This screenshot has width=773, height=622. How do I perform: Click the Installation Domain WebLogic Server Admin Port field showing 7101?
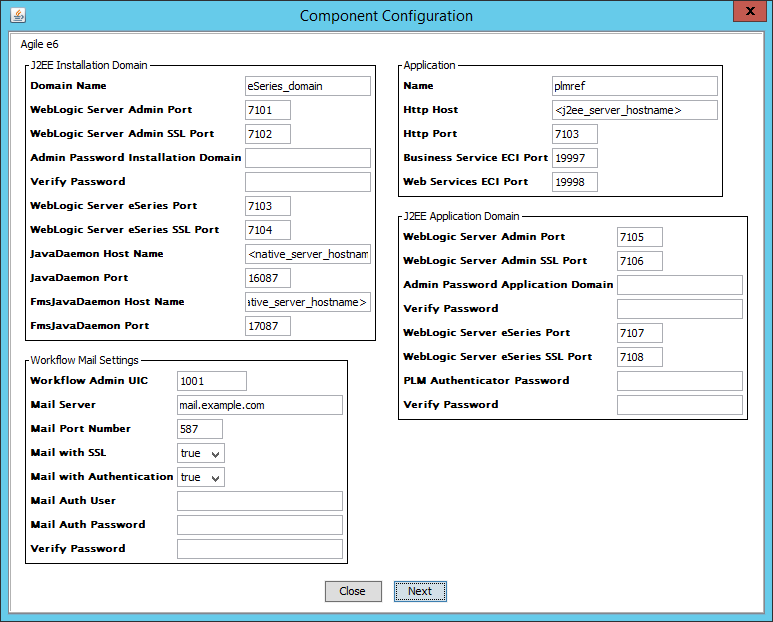(268, 110)
